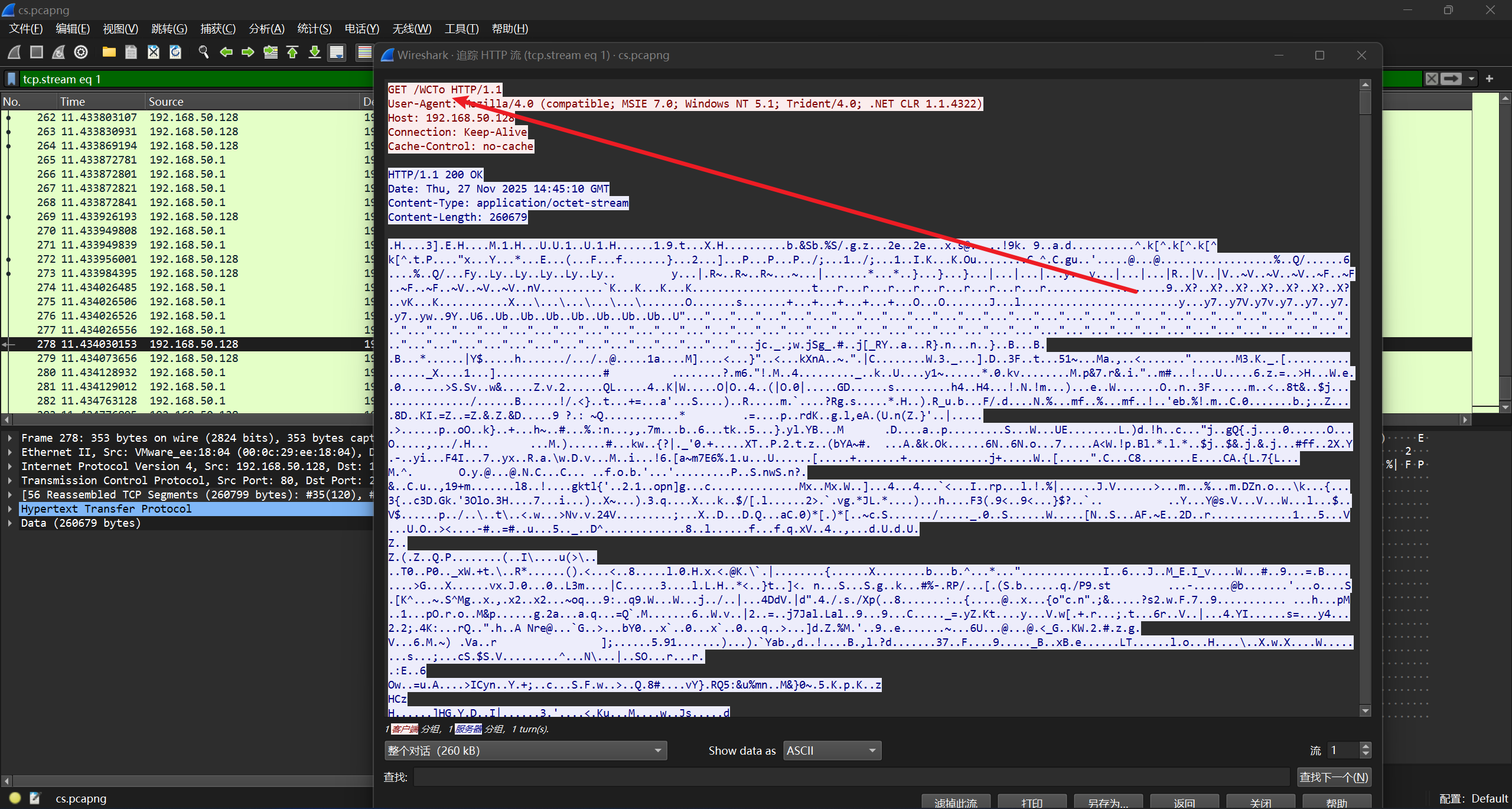Screen dimensions: 1512x809
Task: Click the 查找 search text field
Action: [850, 777]
